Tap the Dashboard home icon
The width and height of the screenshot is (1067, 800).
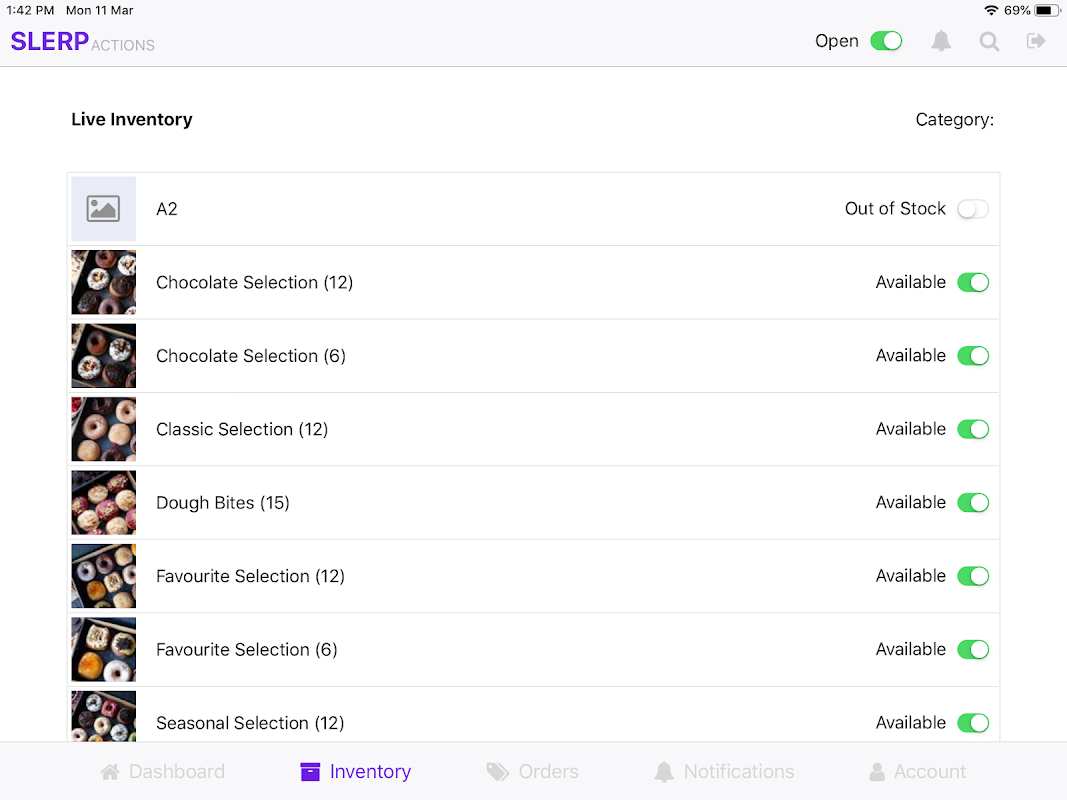pyautogui.click(x=110, y=772)
